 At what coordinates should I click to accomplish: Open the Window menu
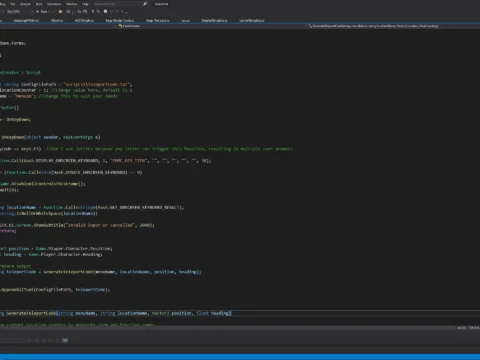pos(72,4)
